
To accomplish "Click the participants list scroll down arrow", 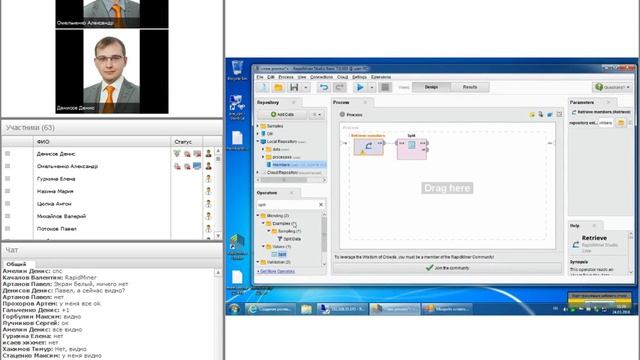I will click(x=218, y=236).
